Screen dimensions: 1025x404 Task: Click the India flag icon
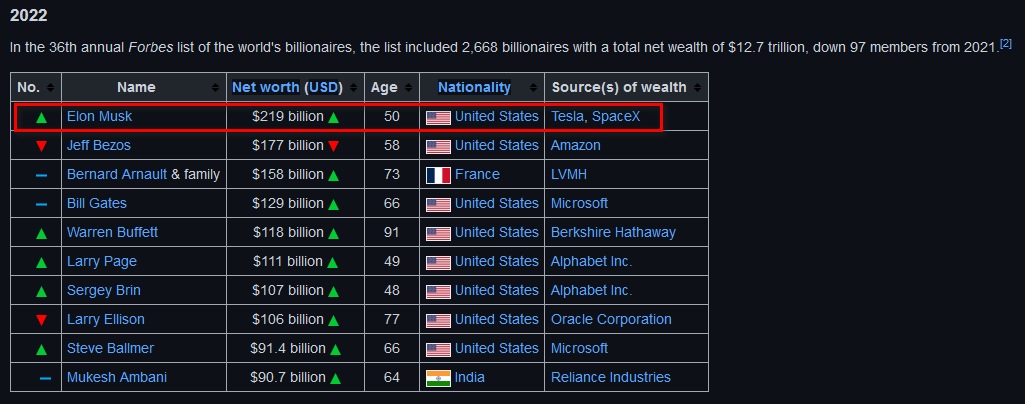[438, 378]
